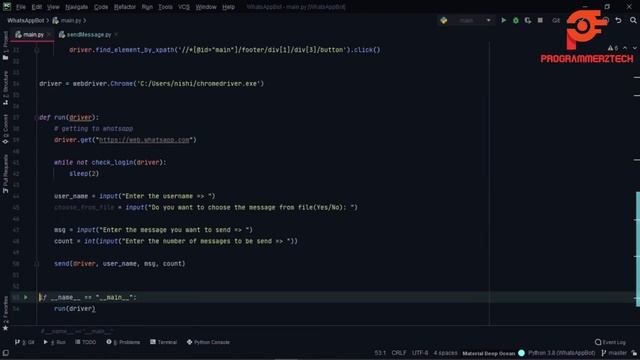Click the 'Enter the username' input line
This screenshot has width=640, height=360.
coord(135,196)
